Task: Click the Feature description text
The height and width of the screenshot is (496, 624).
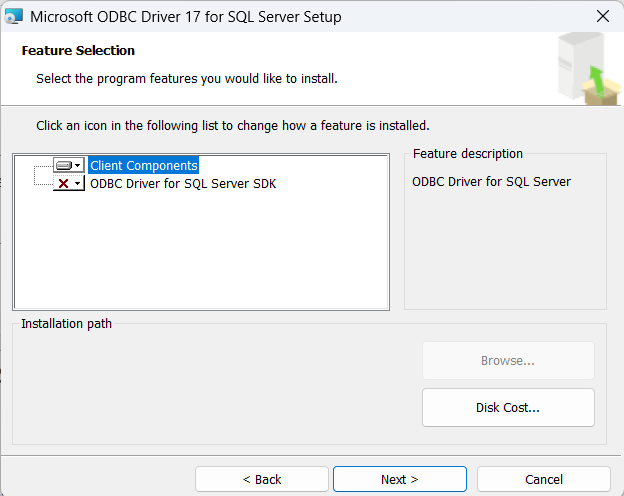Action: [491, 182]
